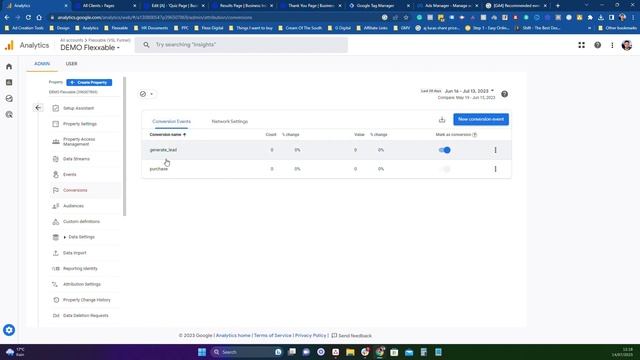Open the Advertising icon in left rail
The width and height of the screenshot is (640, 360).
[x=9, y=115]
